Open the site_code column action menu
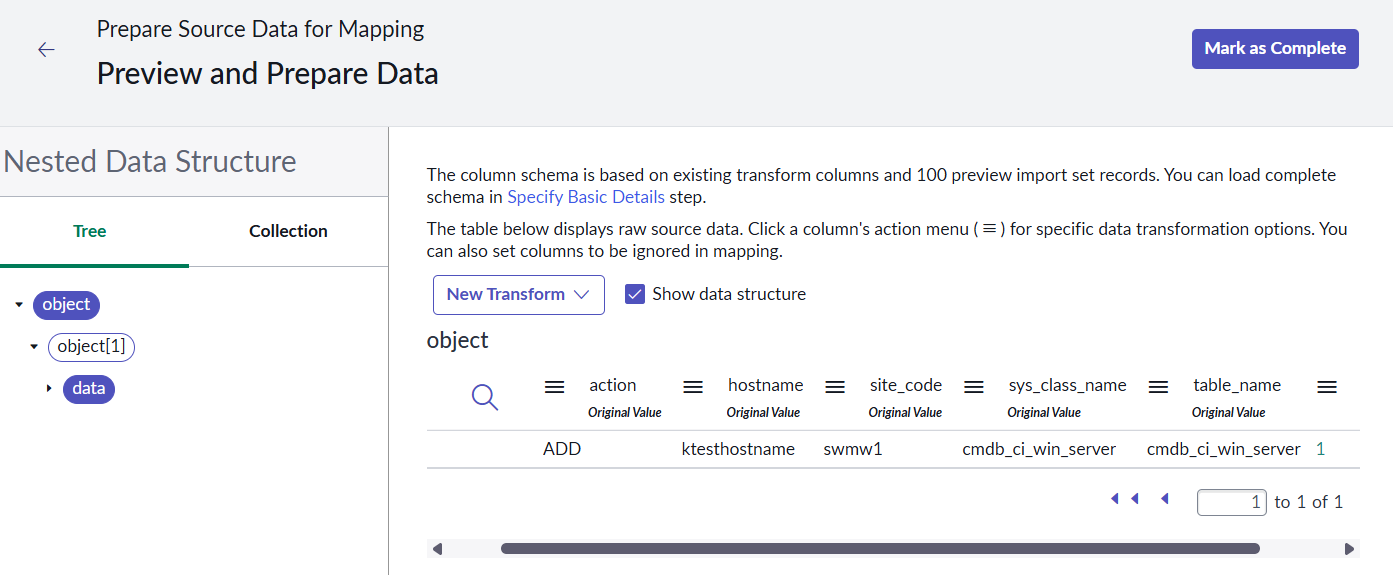 coord(835,387)
